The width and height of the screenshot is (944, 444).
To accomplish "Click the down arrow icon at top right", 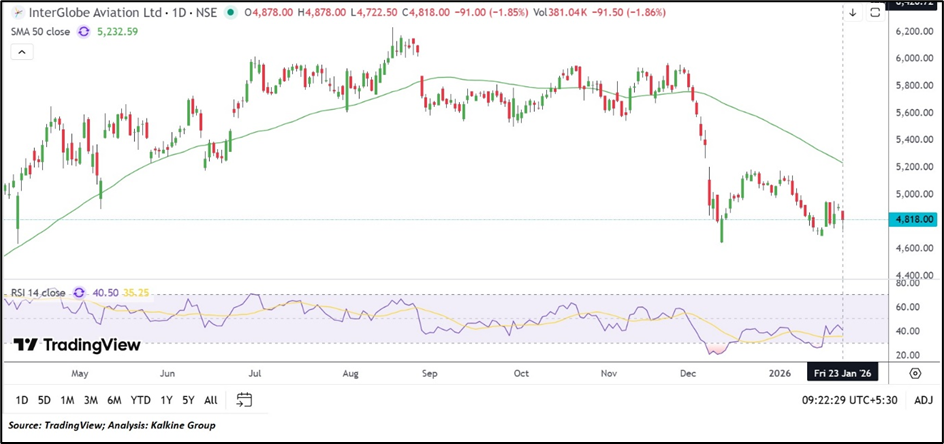I will (853, 13).
